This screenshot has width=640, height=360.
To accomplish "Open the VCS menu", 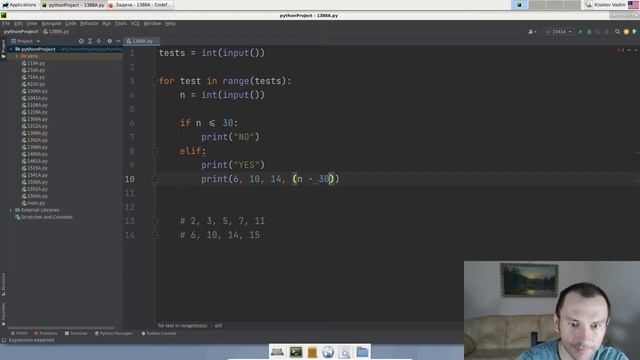I will pos(135,24).
